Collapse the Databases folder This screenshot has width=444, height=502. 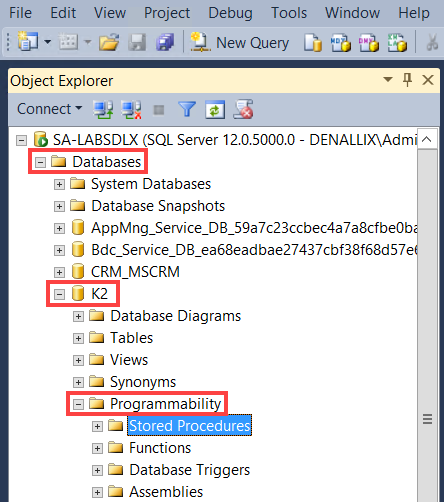click(40, 162)
